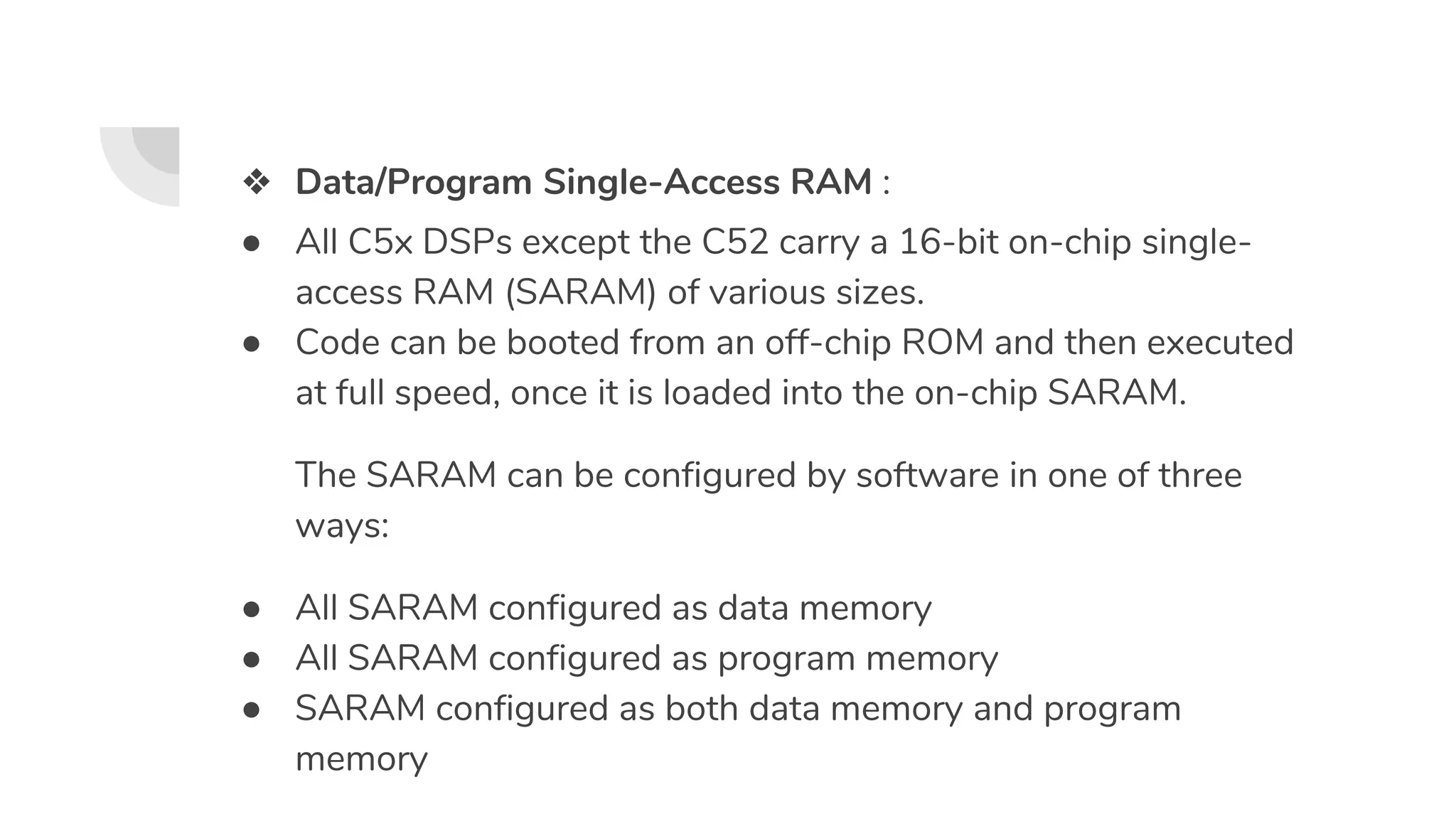Click the line "All SARAM configured as program memory"

[646, 658]
